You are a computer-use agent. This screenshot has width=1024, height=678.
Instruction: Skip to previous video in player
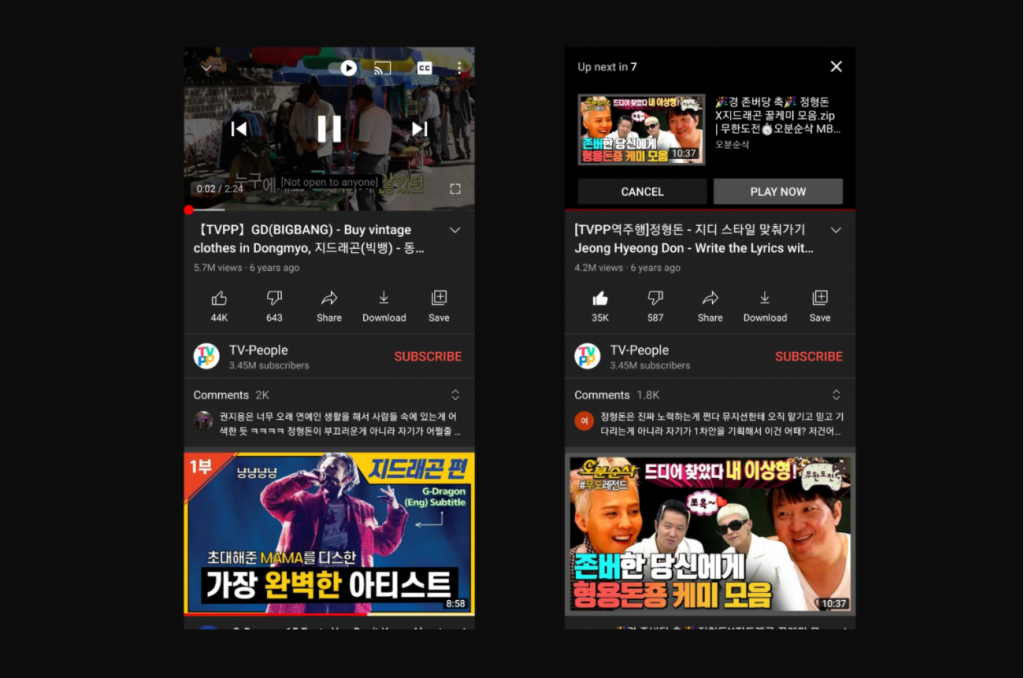239,129
